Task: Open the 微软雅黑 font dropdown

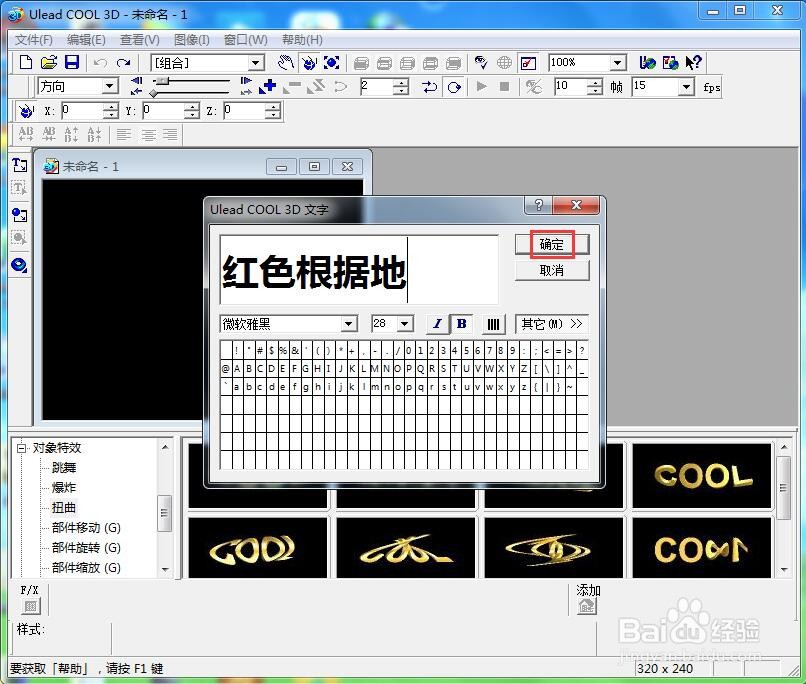Action: (x=349, y=324)
